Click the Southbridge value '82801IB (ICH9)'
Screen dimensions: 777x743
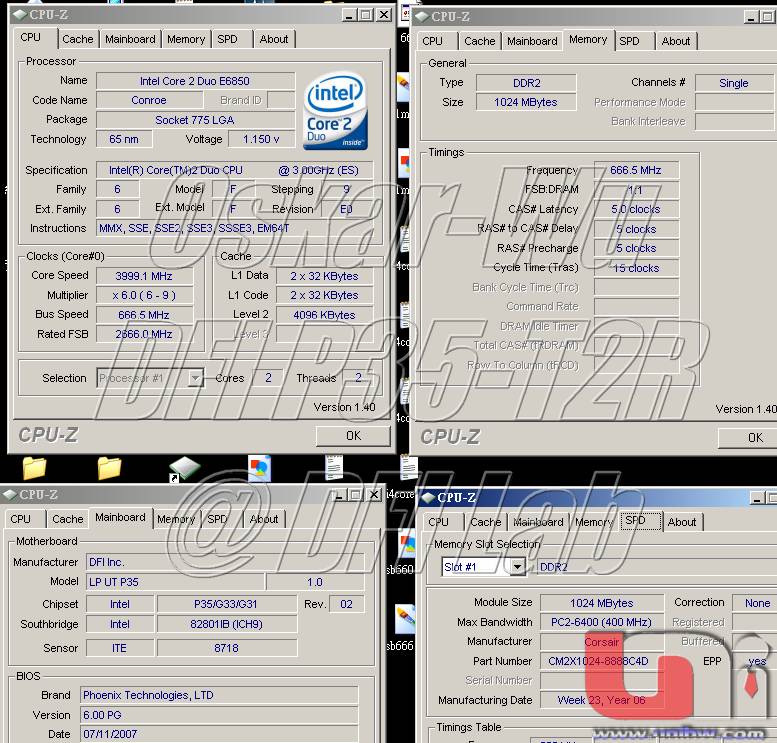pyautogui.click(x=227, y=624)
